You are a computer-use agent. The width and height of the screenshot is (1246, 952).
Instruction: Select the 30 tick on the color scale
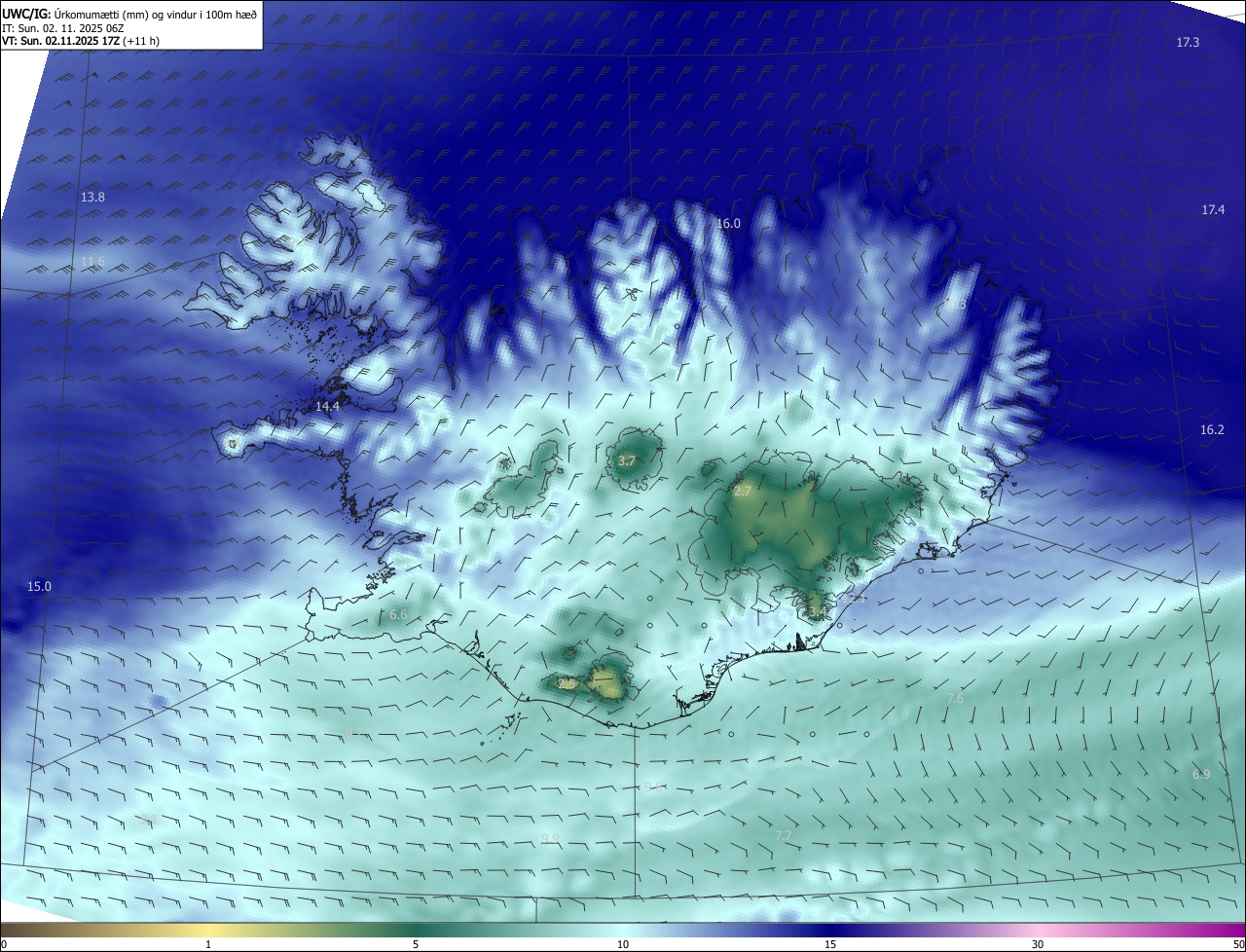[x=1038, y=944]
